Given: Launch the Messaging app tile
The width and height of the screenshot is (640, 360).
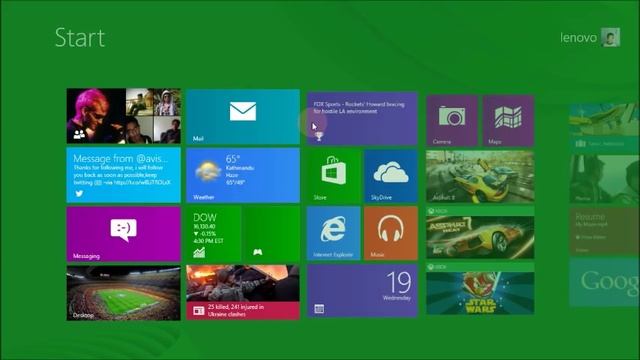Looking at the screenshot, I should (123, 234).
